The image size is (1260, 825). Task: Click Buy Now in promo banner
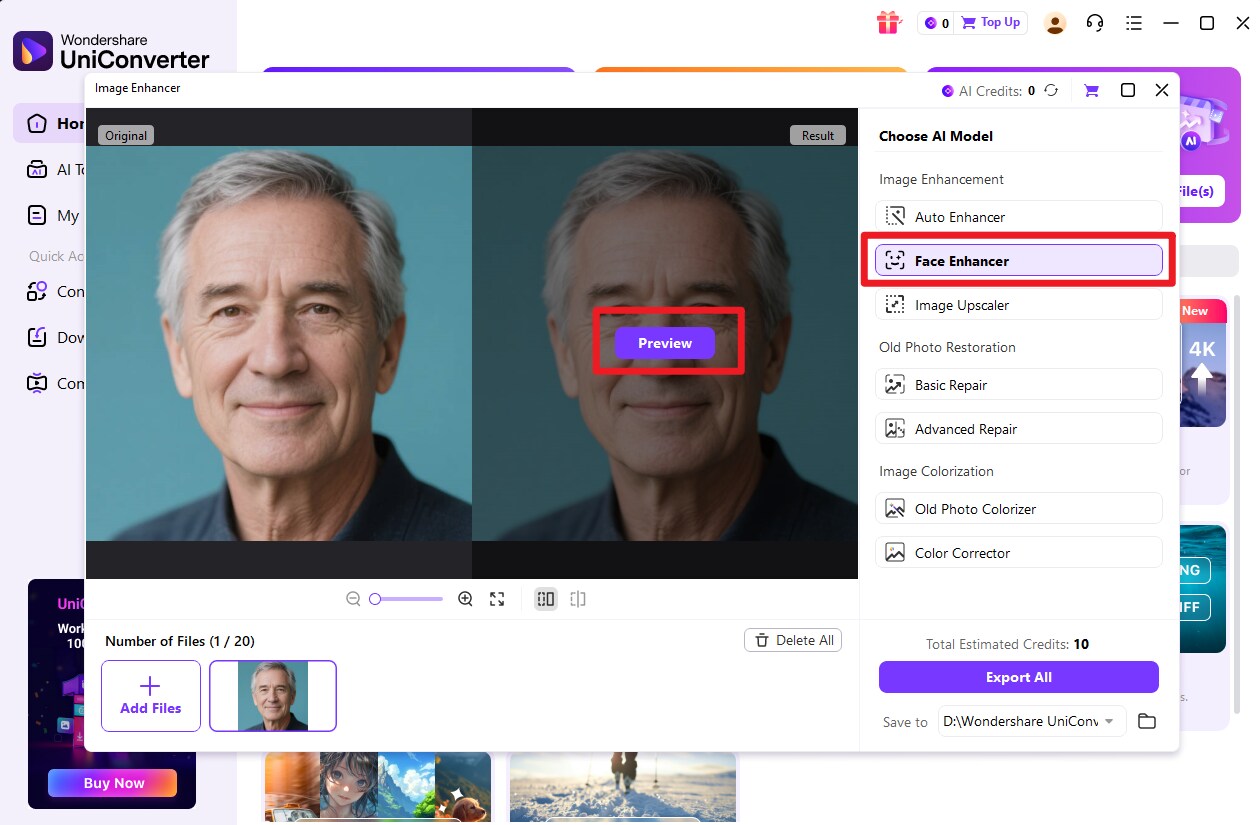(x=112, y=783)
